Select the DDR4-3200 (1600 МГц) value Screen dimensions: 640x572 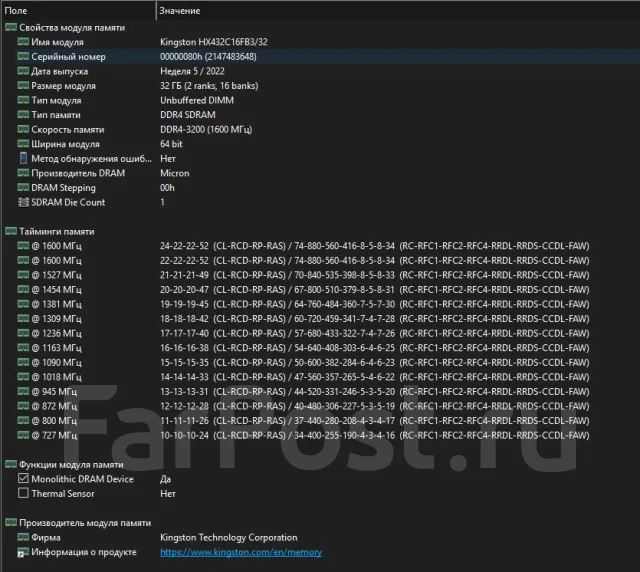pos(206,129)
